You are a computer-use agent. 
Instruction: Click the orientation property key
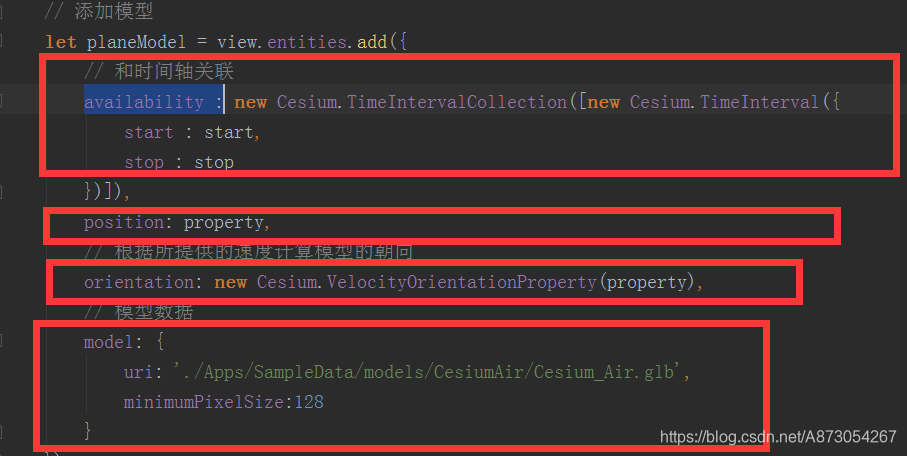pos(139,282)
